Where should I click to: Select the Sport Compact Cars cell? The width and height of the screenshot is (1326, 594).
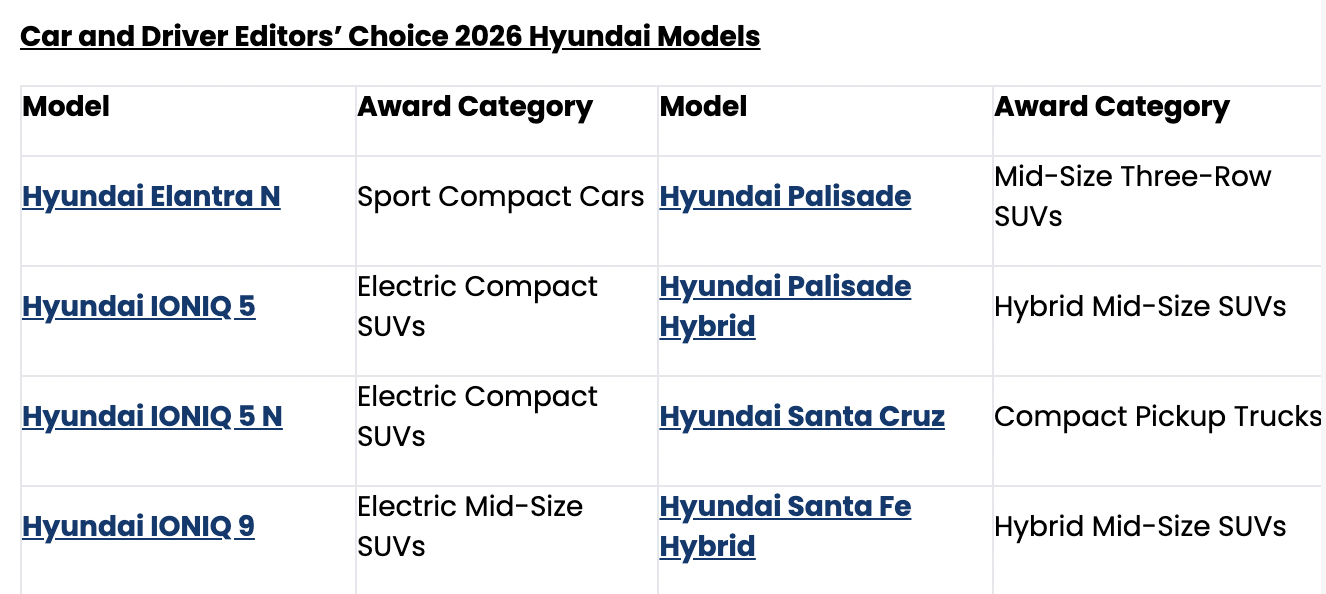tap(501, 196)
